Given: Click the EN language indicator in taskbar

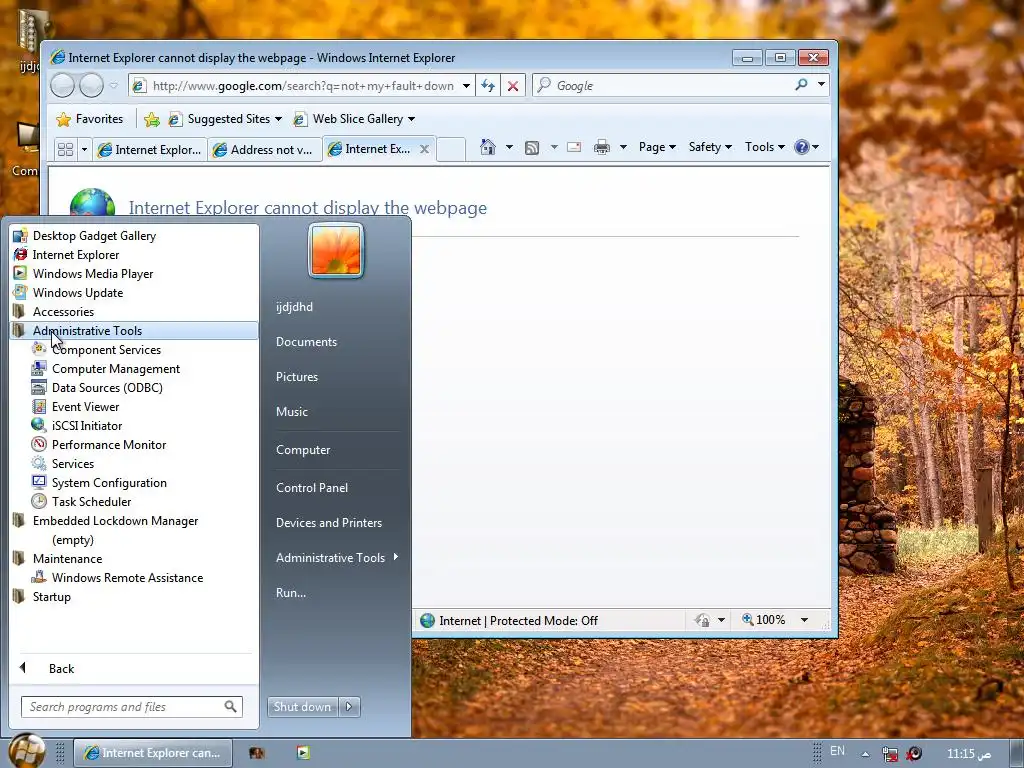Looking at the screenshot, I should pyautogui.click(x=837, y=751).
